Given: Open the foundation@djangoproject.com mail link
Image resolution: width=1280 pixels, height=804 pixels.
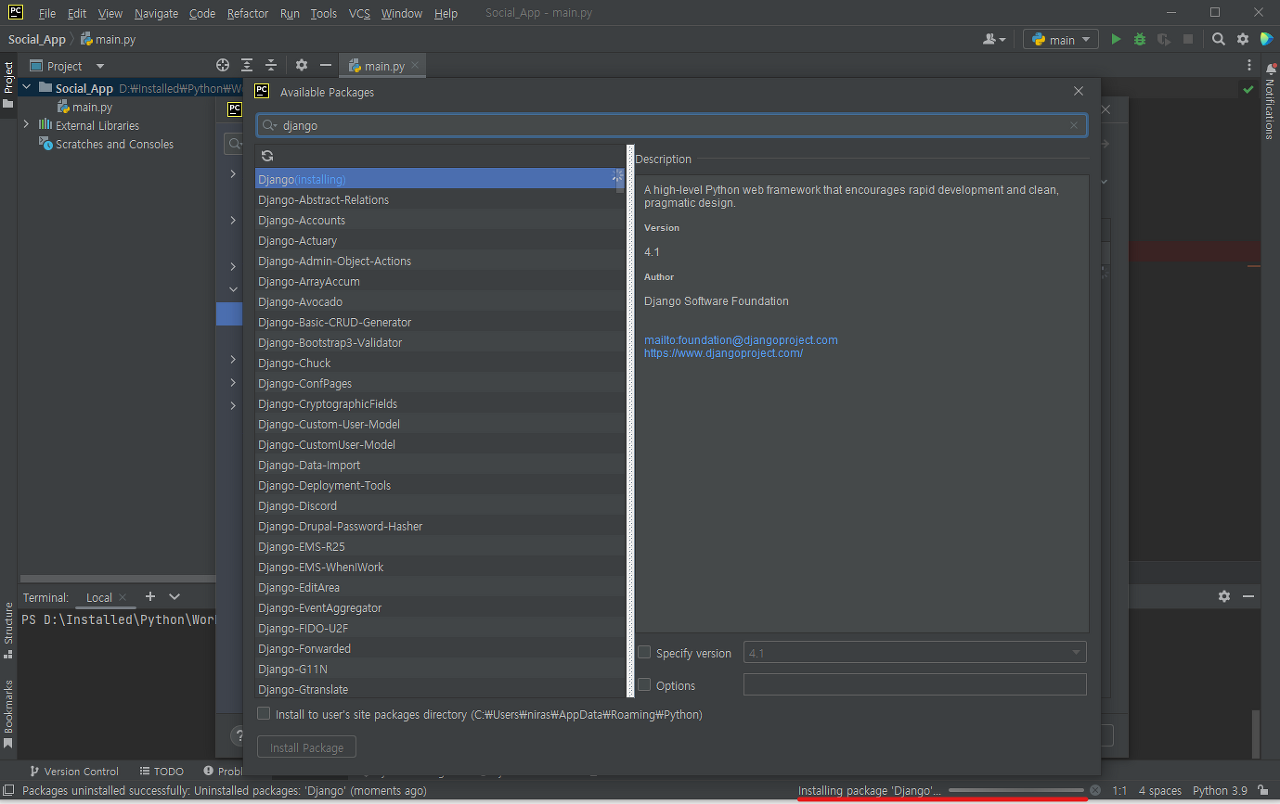Looking at the screenshot, I should tap(741, 340).
